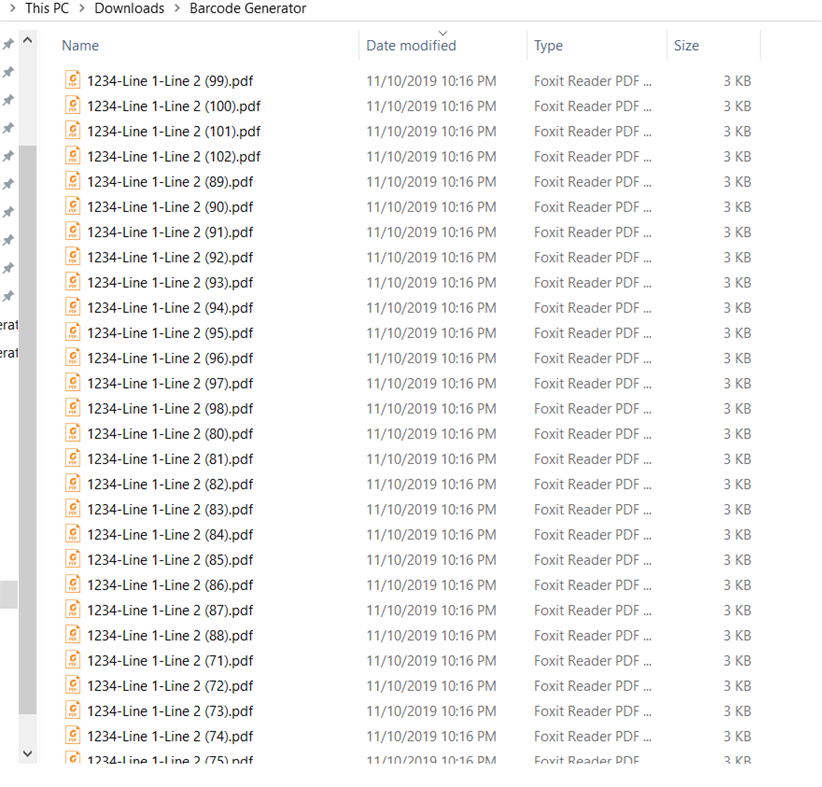Click the Foxit PDF icon beside 1234-Line 1-Line 2 (98).pdf
This screenshot has width=822, height=787.
72,408
